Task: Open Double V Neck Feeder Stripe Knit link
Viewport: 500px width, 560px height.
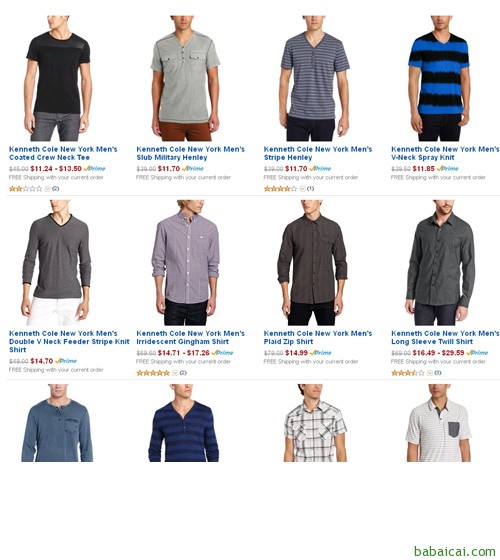Action: click(69, 341)
